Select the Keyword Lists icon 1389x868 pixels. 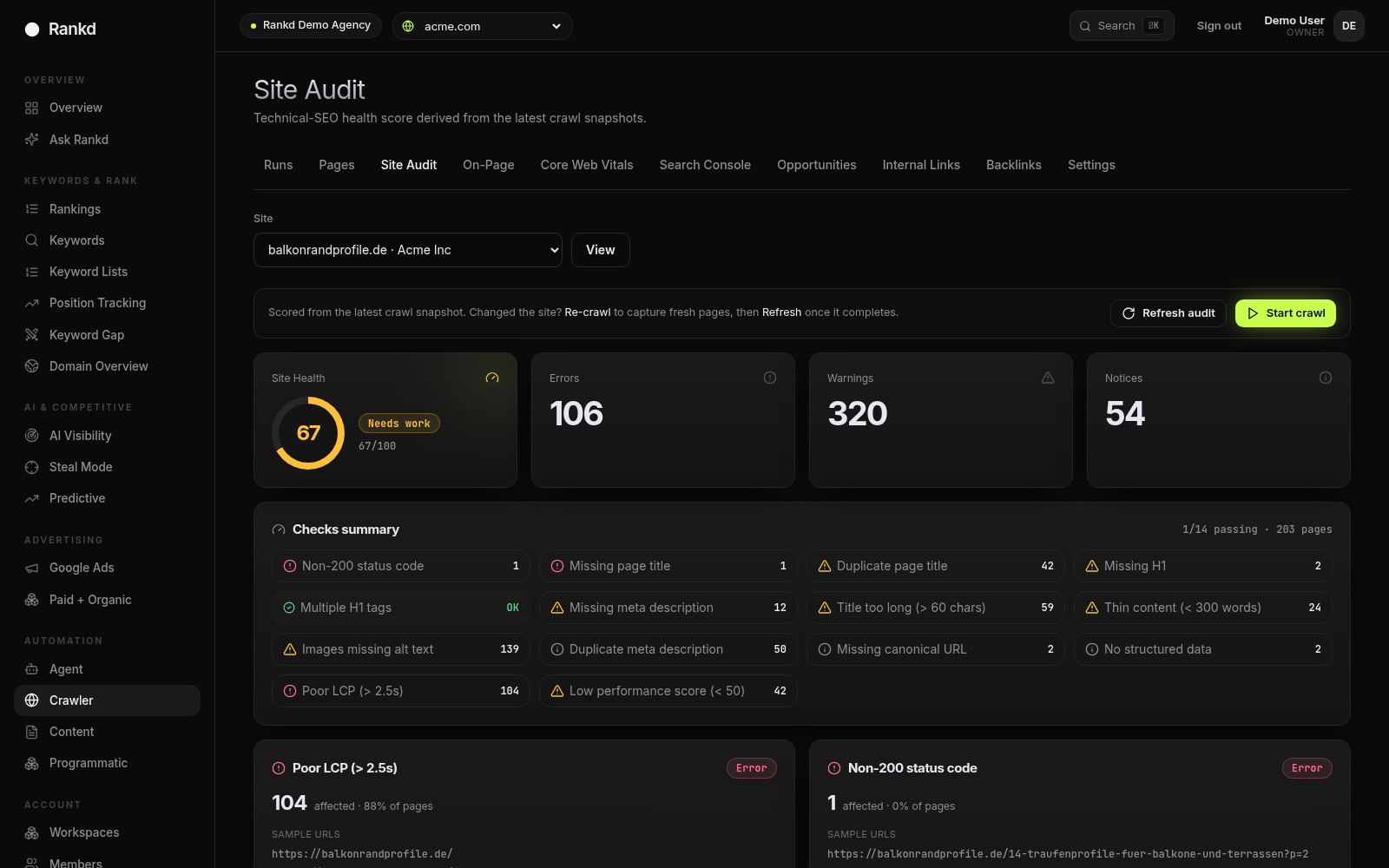32,272
